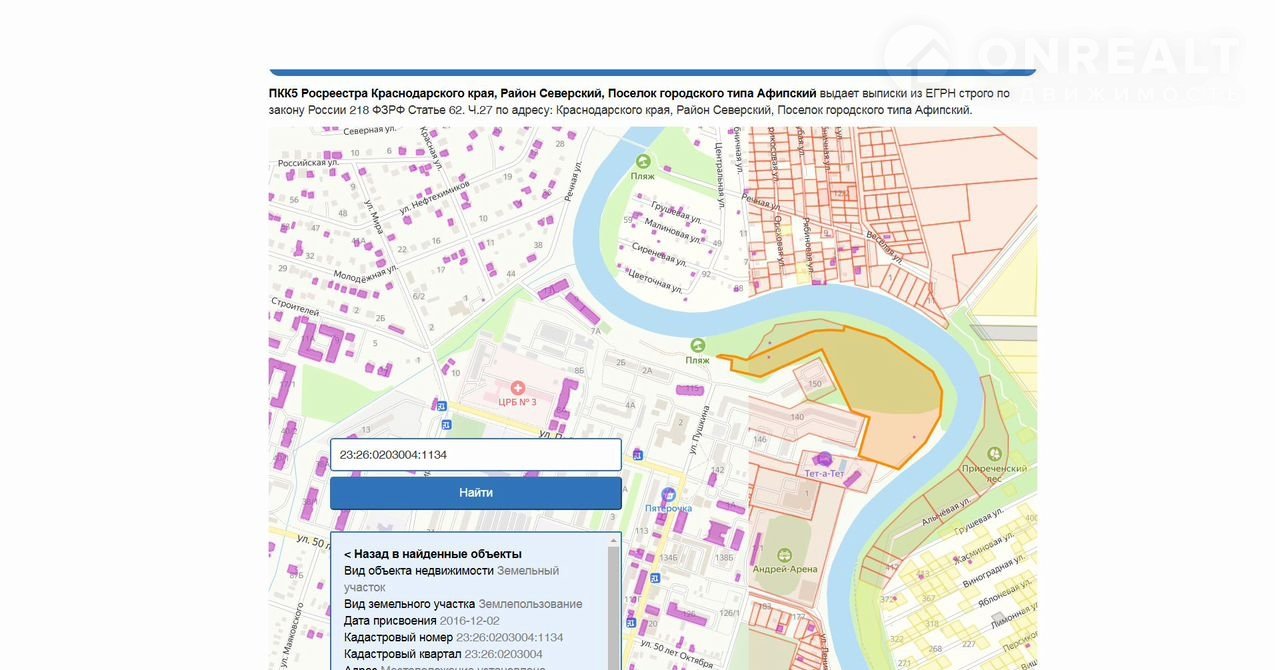Click the Пляж icon beside the orange parcel
This screenshot has height=670, width=1280.
[x=697, y=345]
